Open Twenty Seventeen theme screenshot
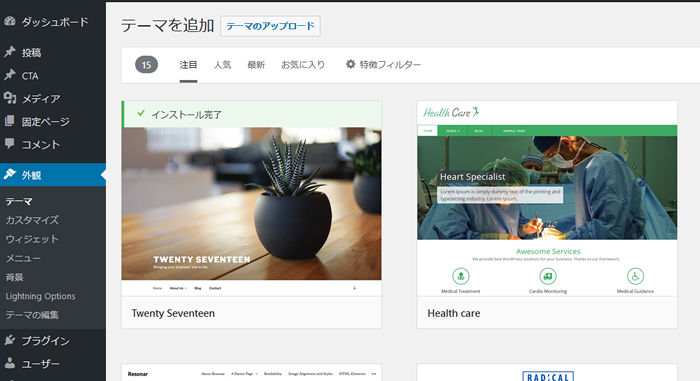700x381 pixels. tap(251, 211)
